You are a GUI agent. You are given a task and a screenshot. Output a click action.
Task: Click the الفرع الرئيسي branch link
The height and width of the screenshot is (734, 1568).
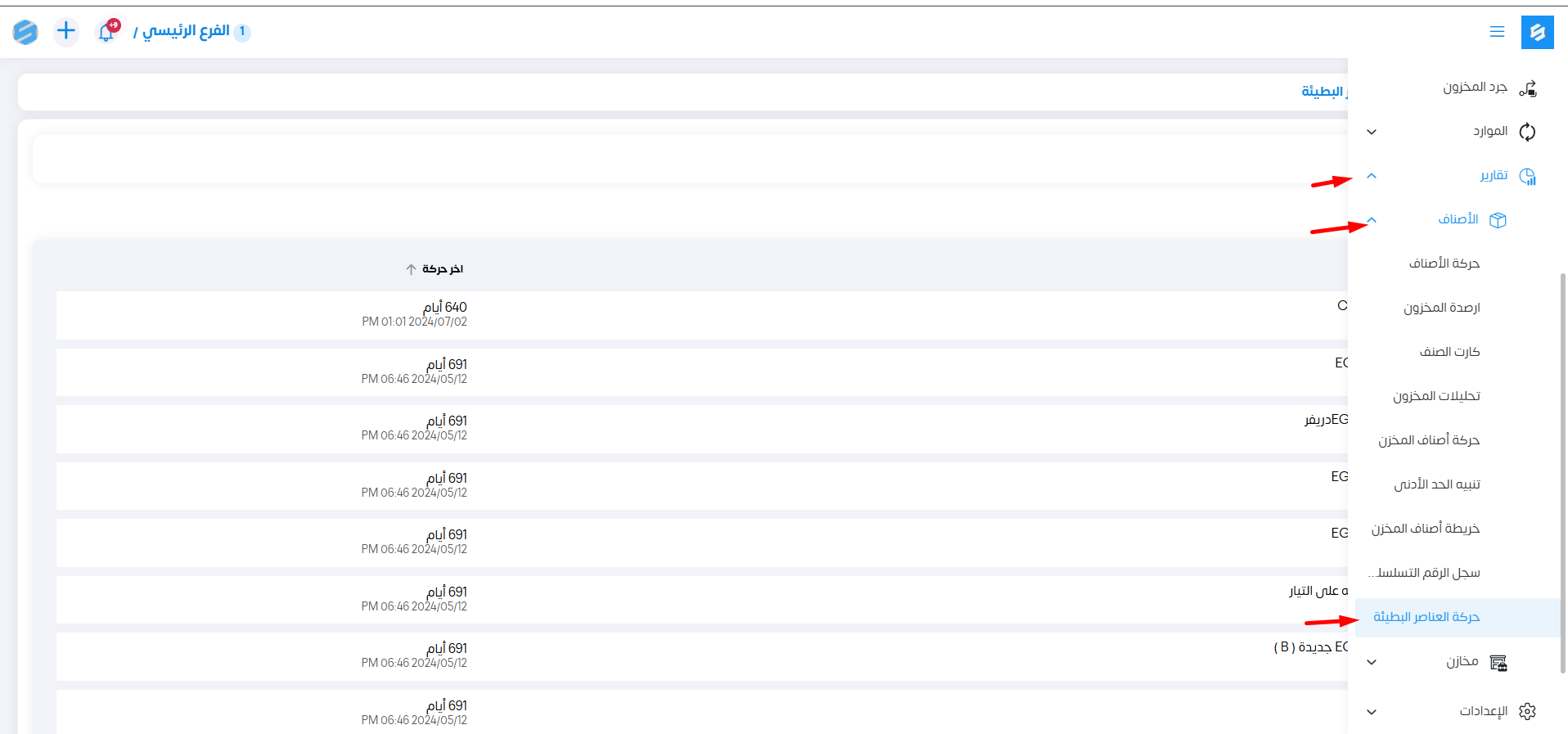[186, 31]
